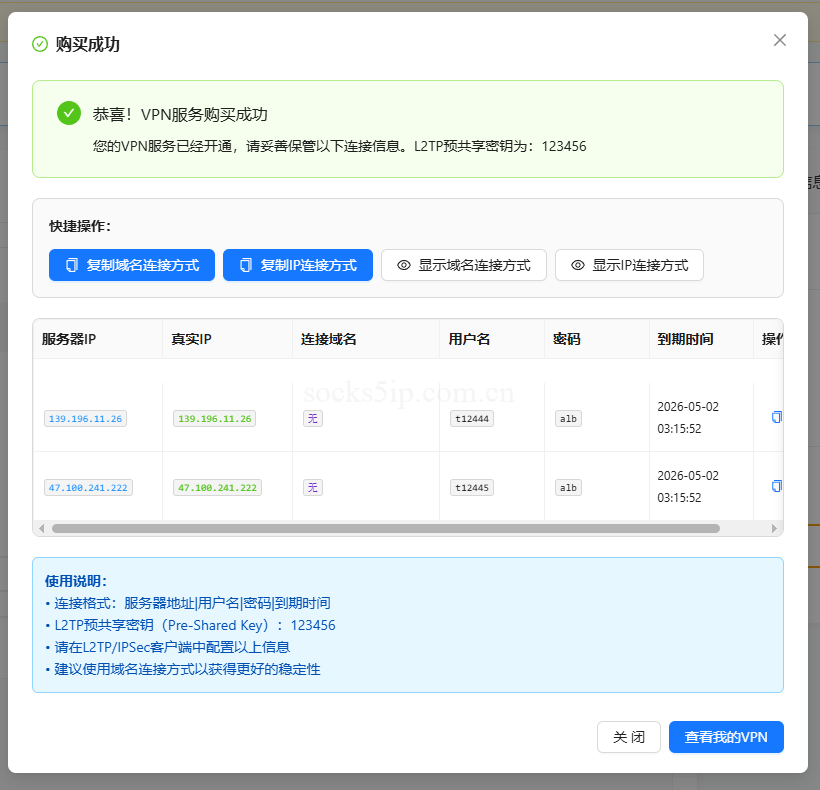Show IP connection via 显示IP连接方式
Image resolution: width=820 pixels, height=790 pixels.
point(629,265)
